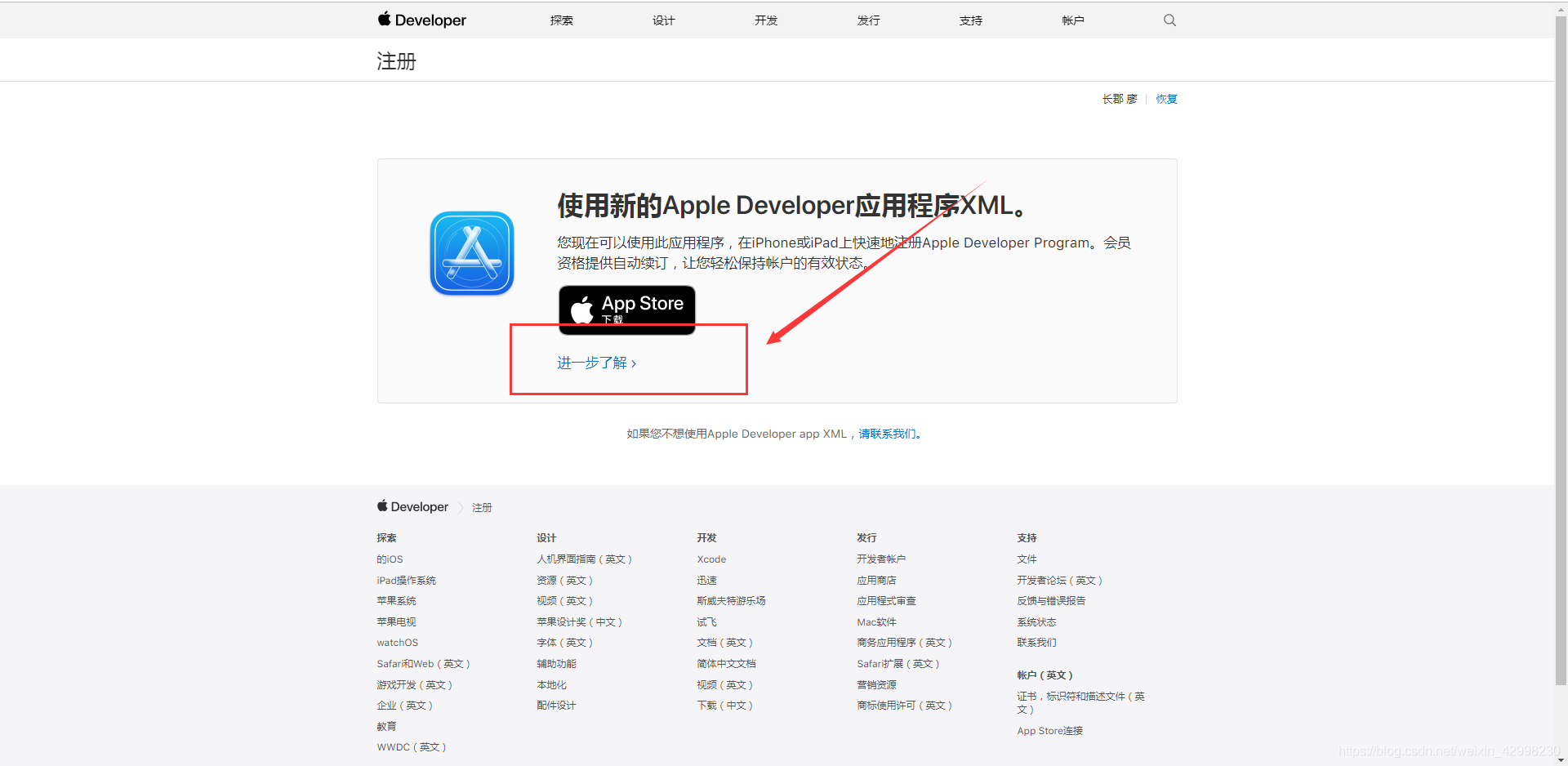Click the 进一步了解 link
The image size is (1568, 766).
click(597, 363)
